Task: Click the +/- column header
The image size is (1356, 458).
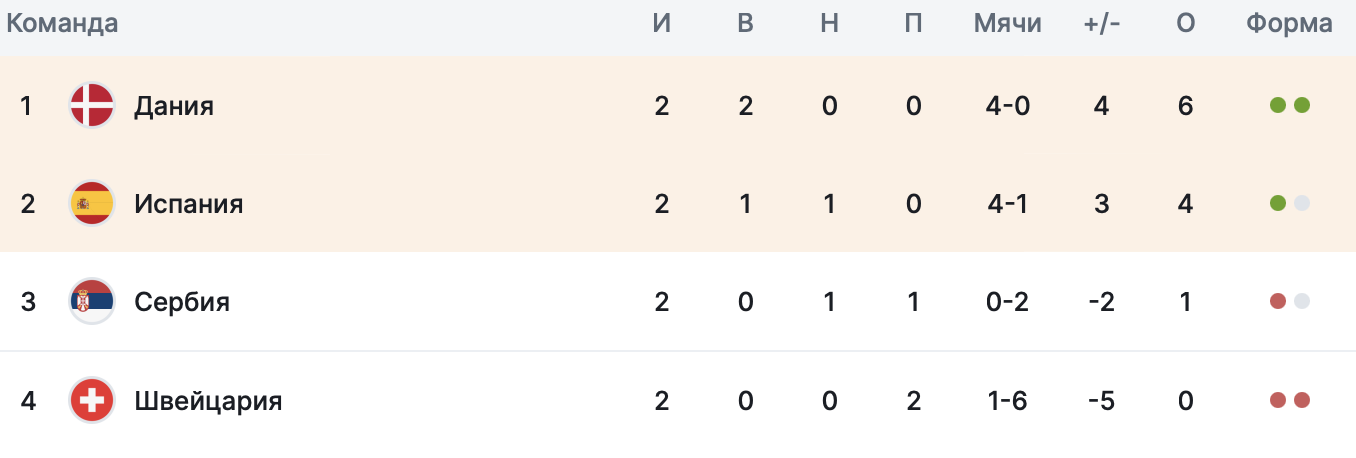Action: [1102, 24]
